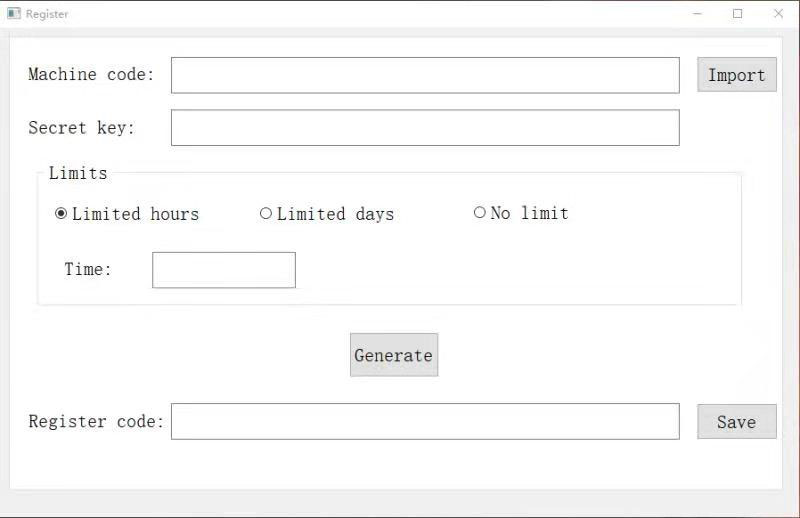
Task: Click into the Secret key text box
Action: pos(425,128)
